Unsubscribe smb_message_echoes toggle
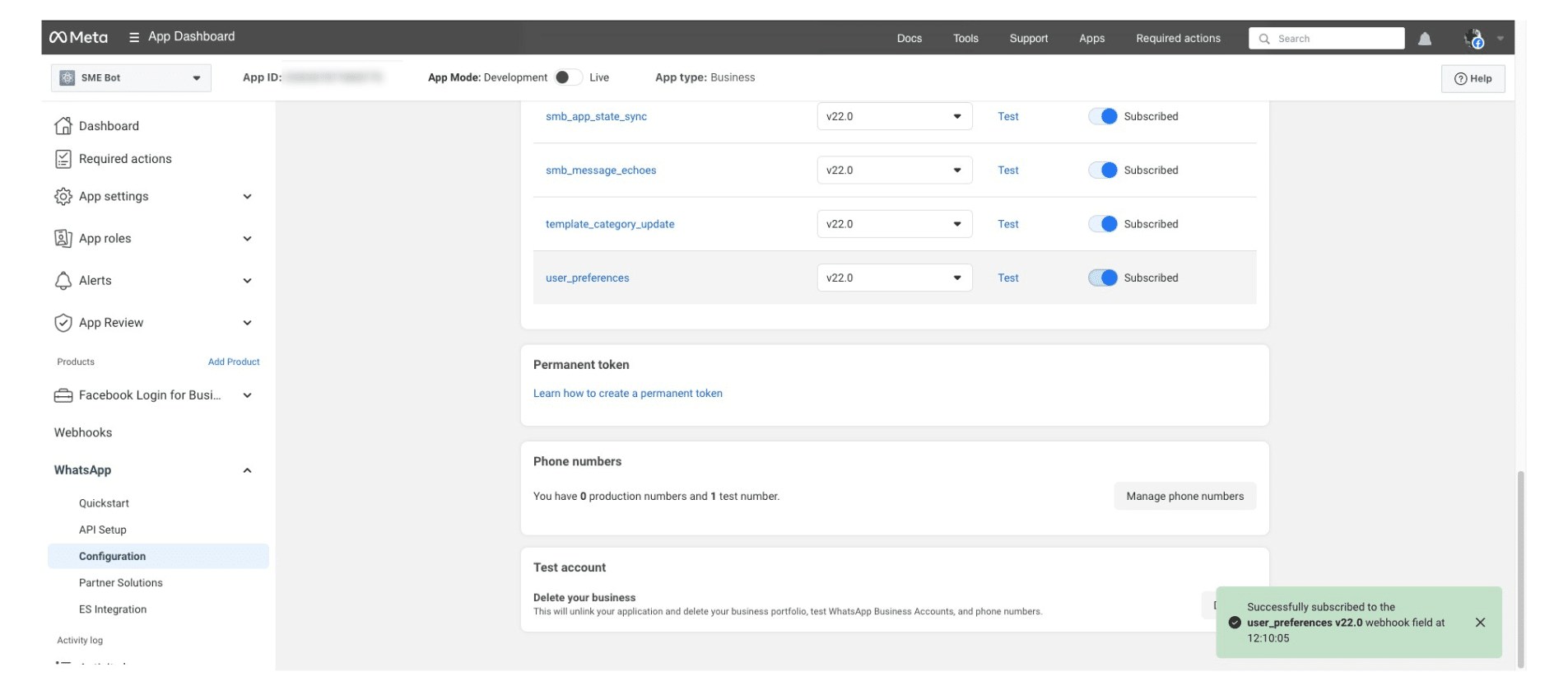 [x=1103, y=170]
